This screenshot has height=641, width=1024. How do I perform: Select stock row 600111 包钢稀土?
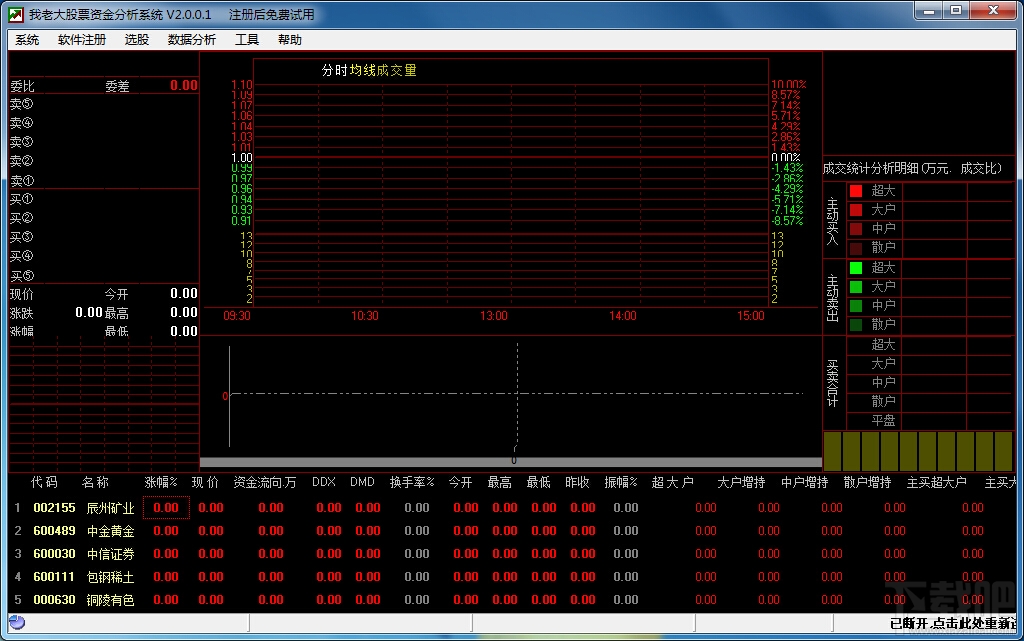pyautogui.click(x=512, y=576)
